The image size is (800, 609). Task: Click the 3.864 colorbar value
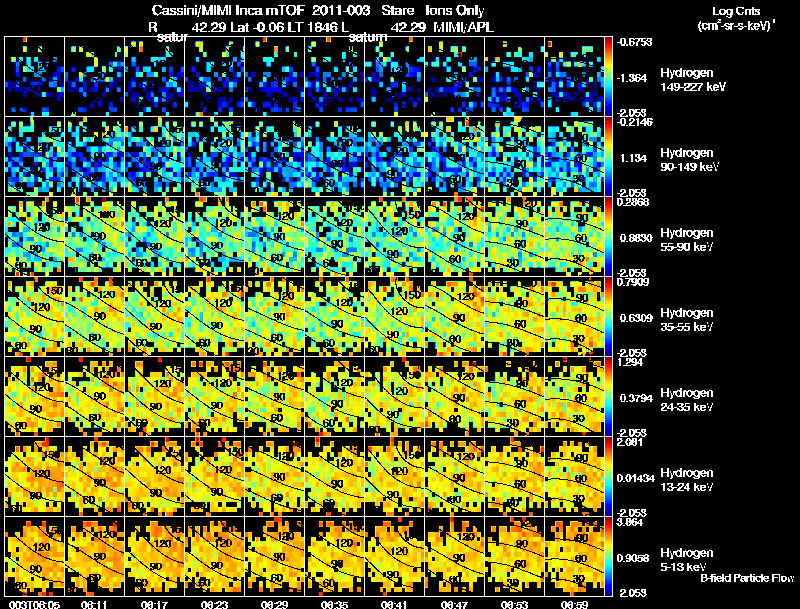[630, 522]
